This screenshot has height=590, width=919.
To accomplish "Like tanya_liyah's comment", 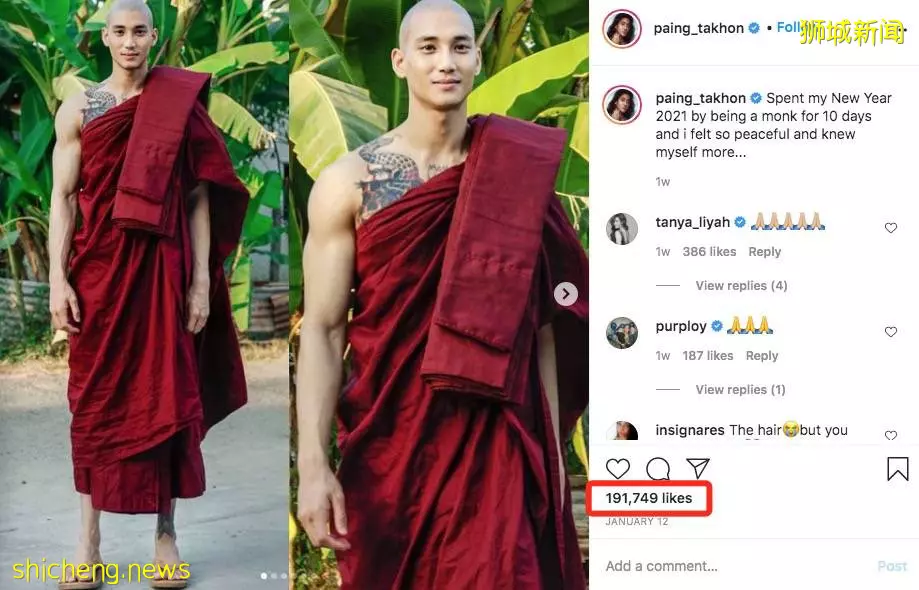I will point(891,228).
